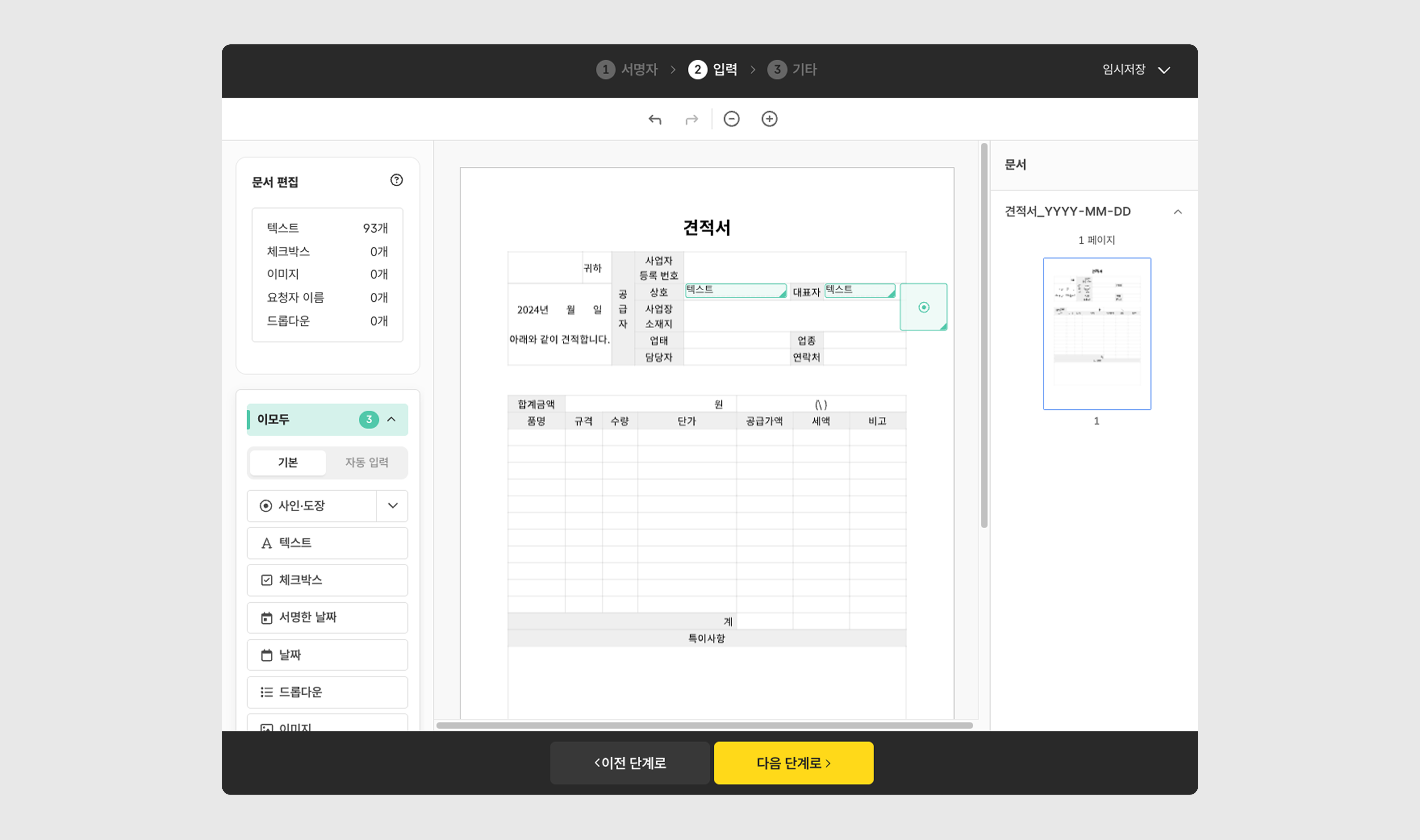Viewport: 1420px width, 840px height.
Task: Click the 3 badge in 이모두 header
Action: 369,419
